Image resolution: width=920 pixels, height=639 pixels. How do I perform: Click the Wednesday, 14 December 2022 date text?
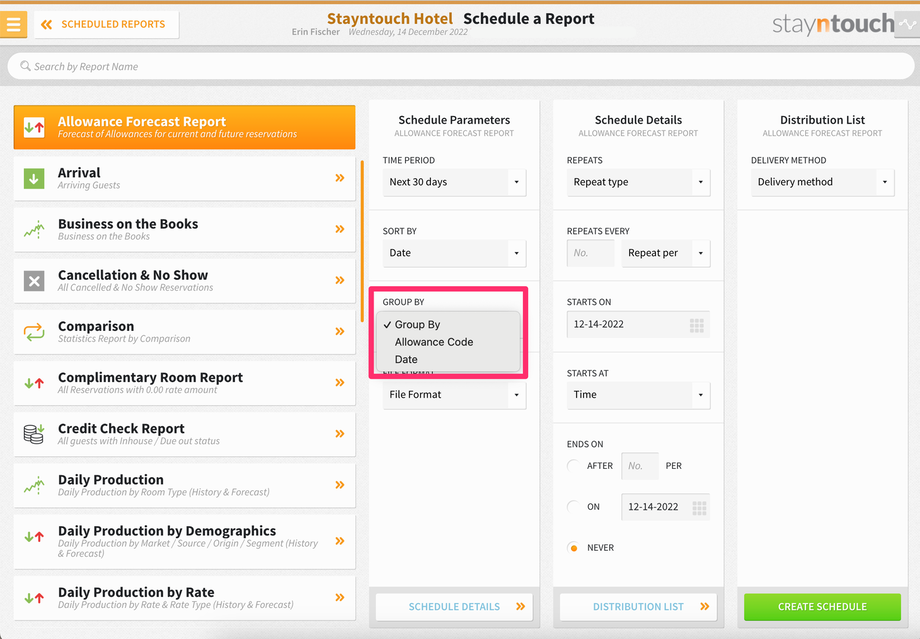click(x=408, y=32)
